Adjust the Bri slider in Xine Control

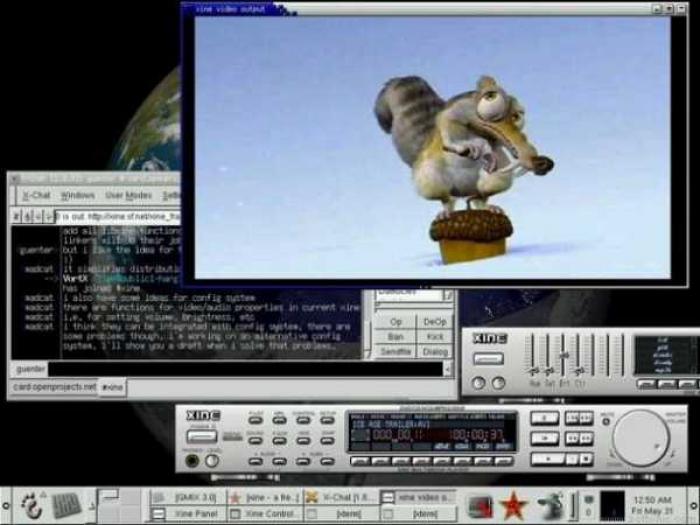(x=564, y=357)
